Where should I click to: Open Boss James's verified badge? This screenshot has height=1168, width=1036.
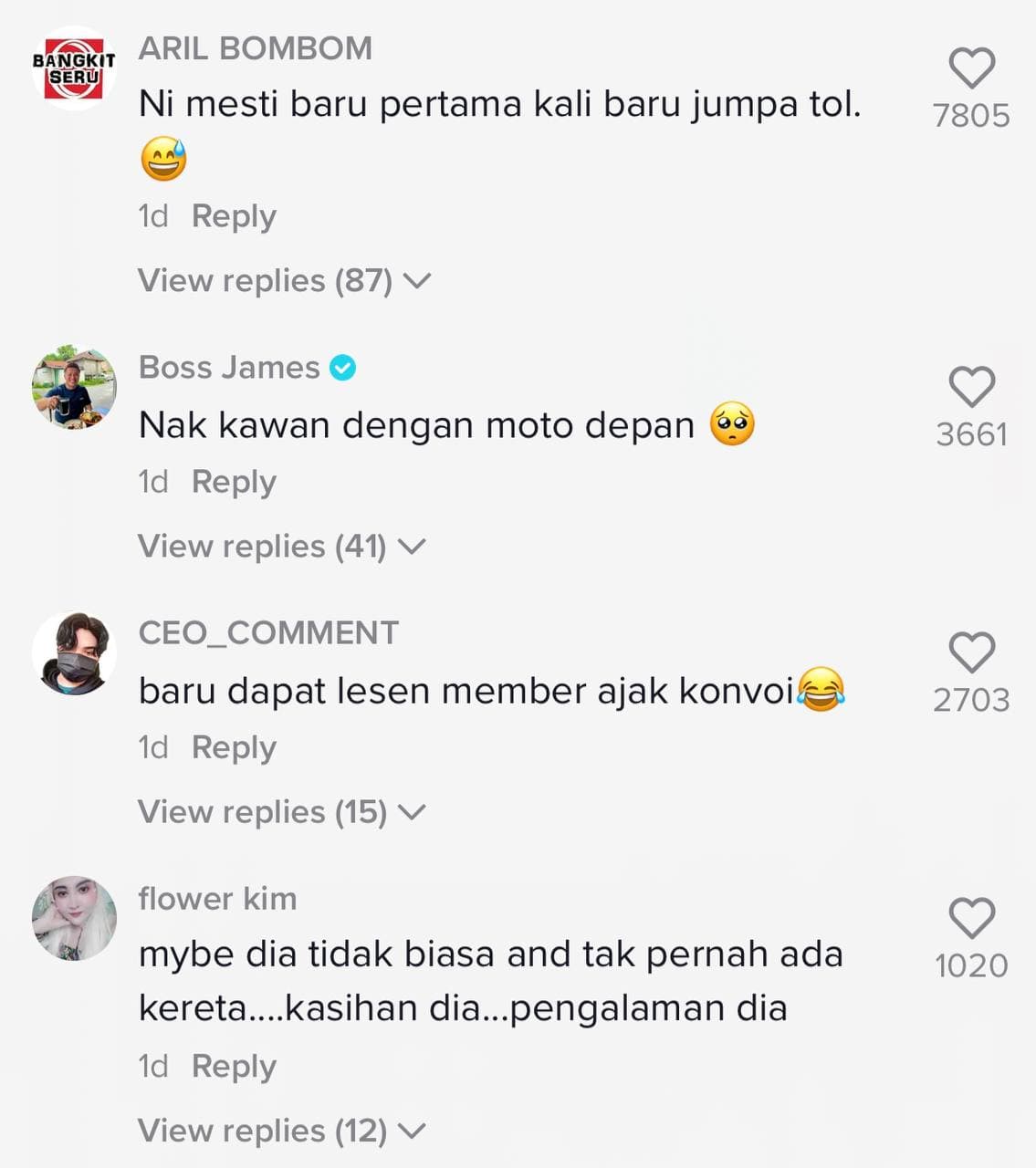(342, 368)
